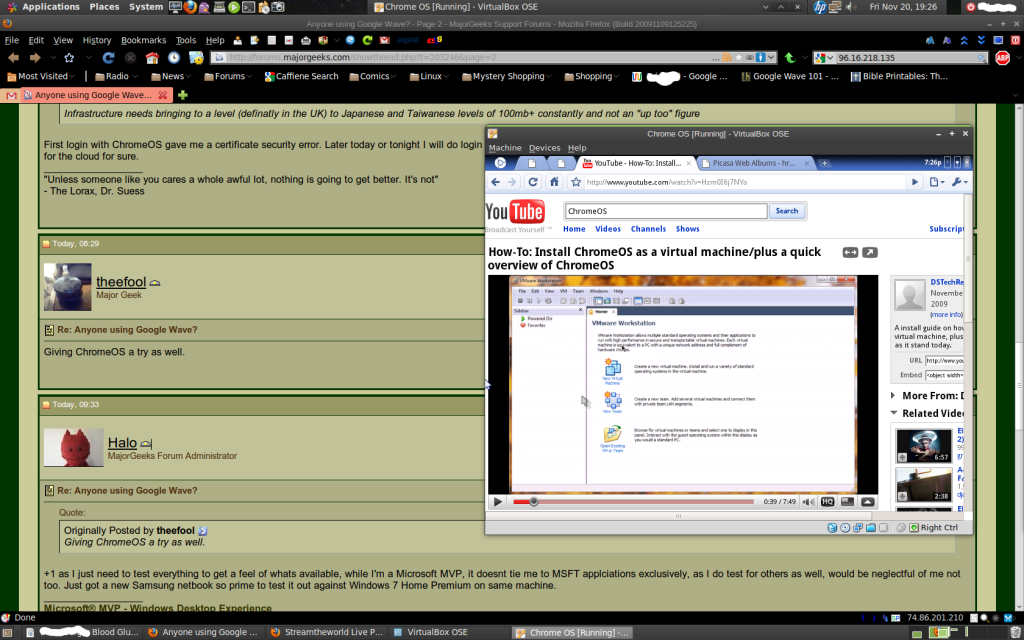Click the YouTube search input field
1024x640 pixels.
point(666,211)
